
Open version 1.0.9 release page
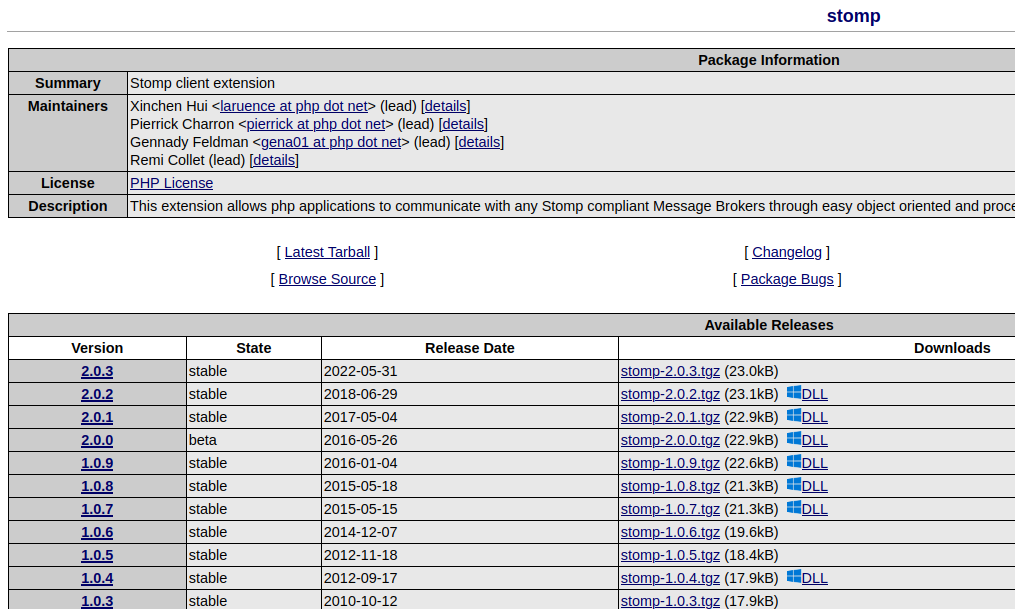(97, 463)
